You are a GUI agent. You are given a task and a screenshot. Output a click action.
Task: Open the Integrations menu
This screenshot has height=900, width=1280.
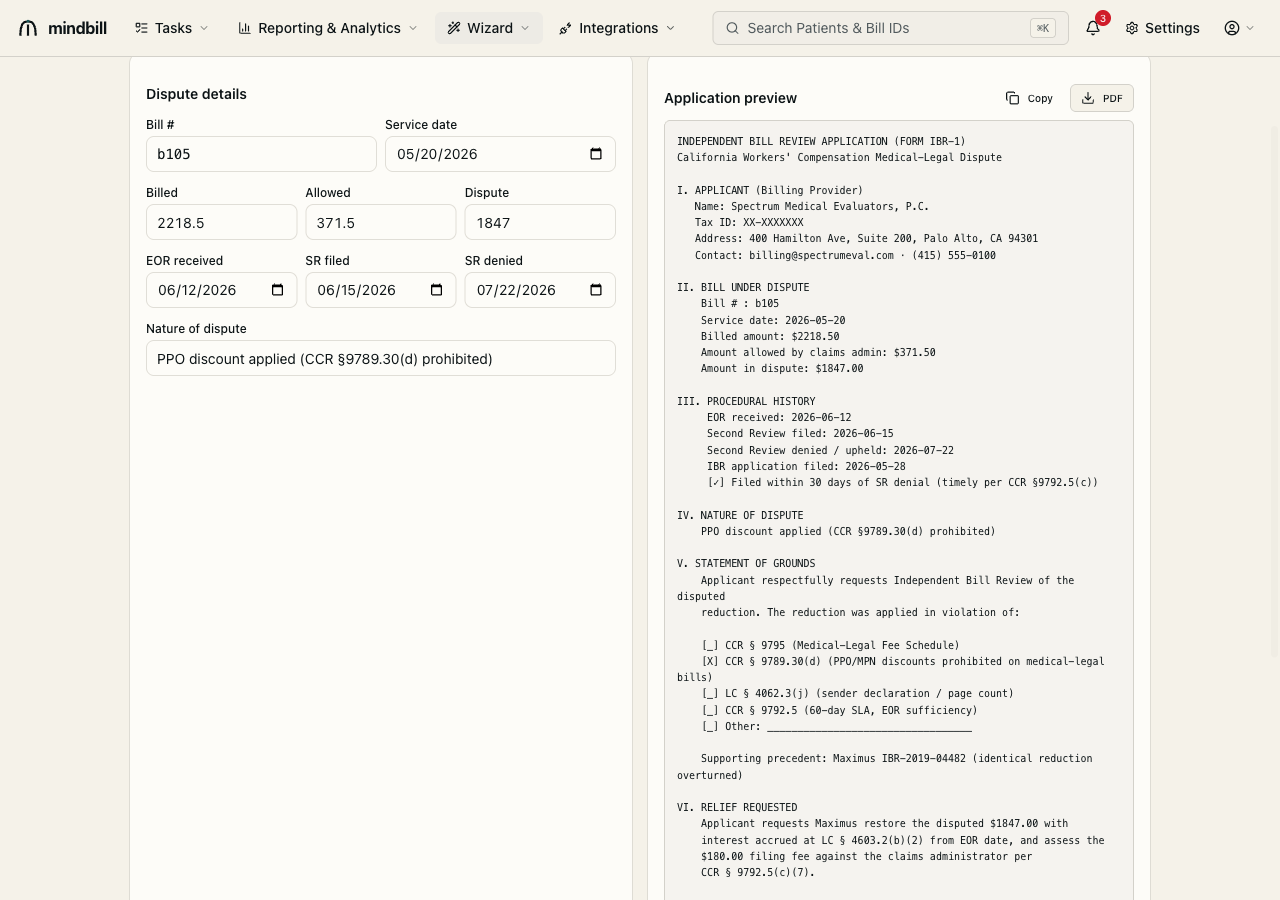617,28
